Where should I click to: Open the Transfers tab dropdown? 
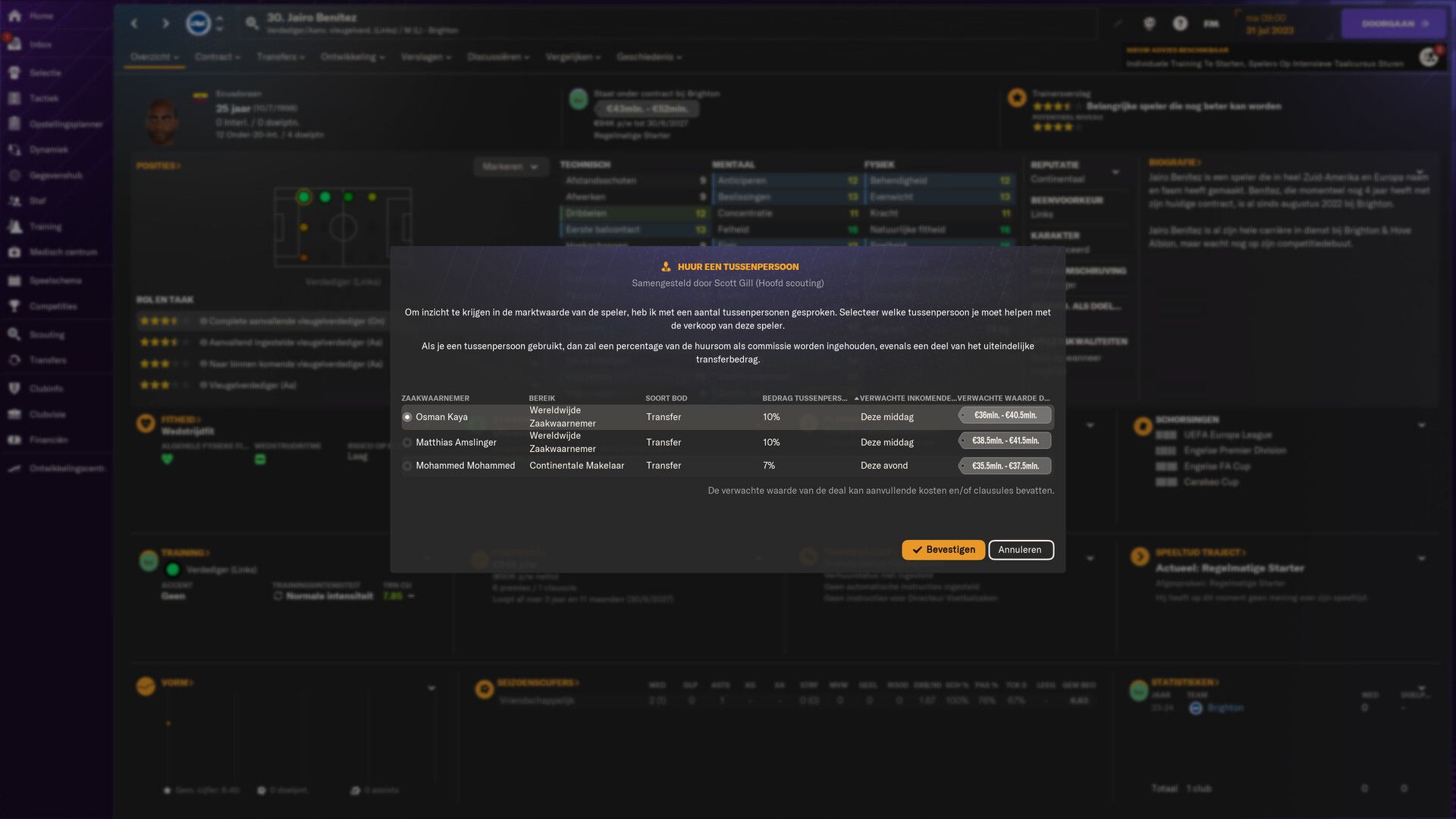point(281,57)
